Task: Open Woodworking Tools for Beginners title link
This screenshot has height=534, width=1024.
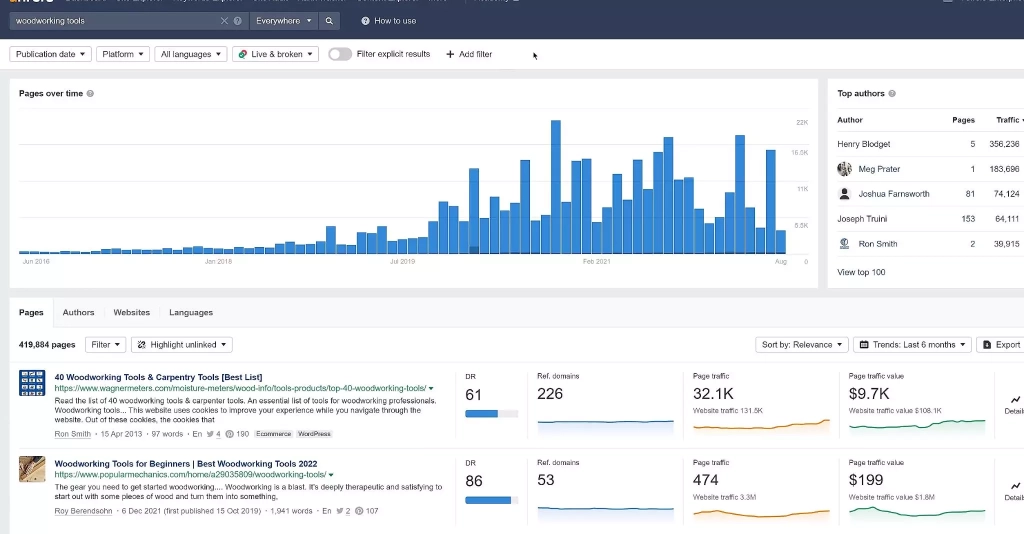Action: pos(185,464)
